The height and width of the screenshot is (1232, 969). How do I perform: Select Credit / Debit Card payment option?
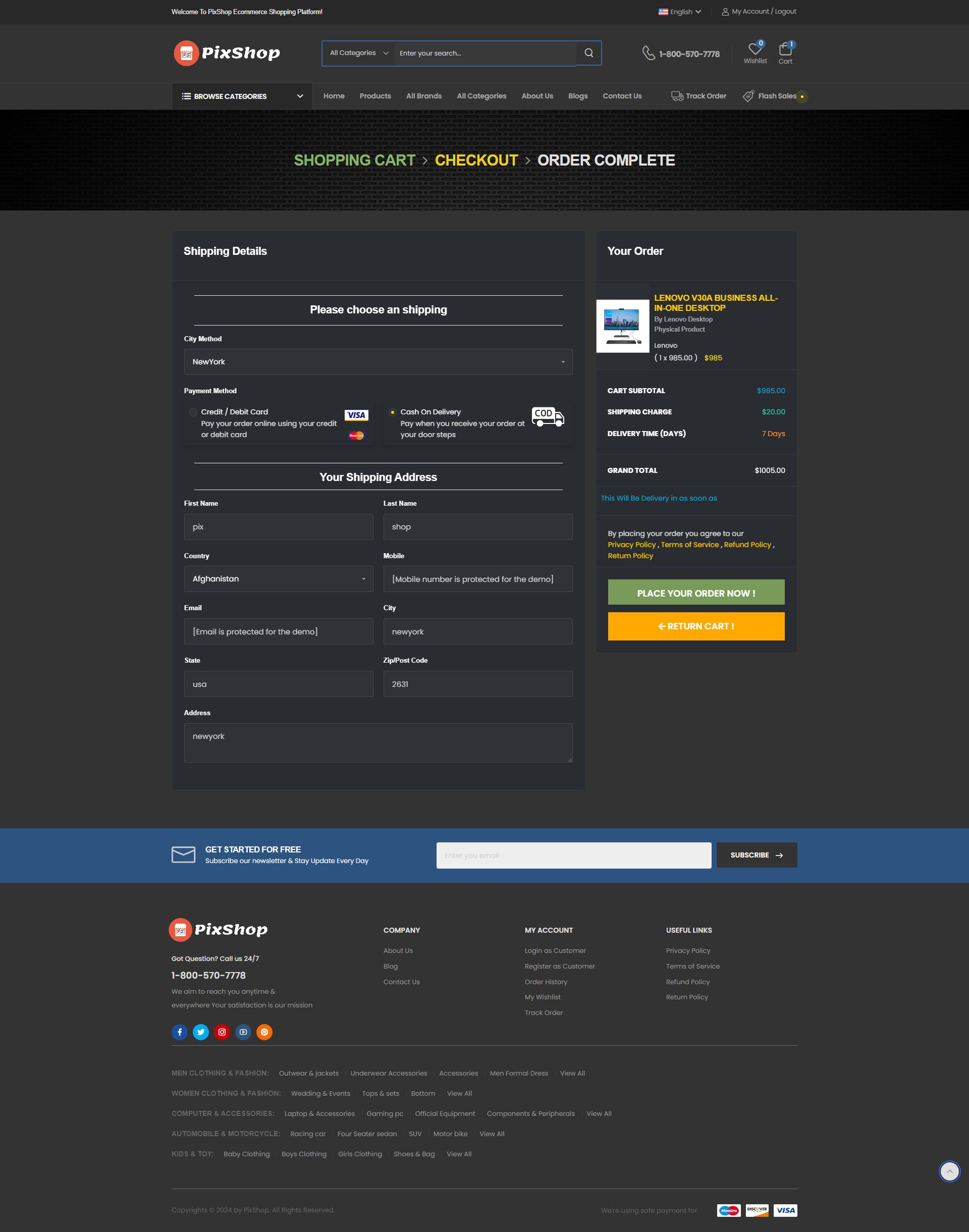[x=193, y=412]
